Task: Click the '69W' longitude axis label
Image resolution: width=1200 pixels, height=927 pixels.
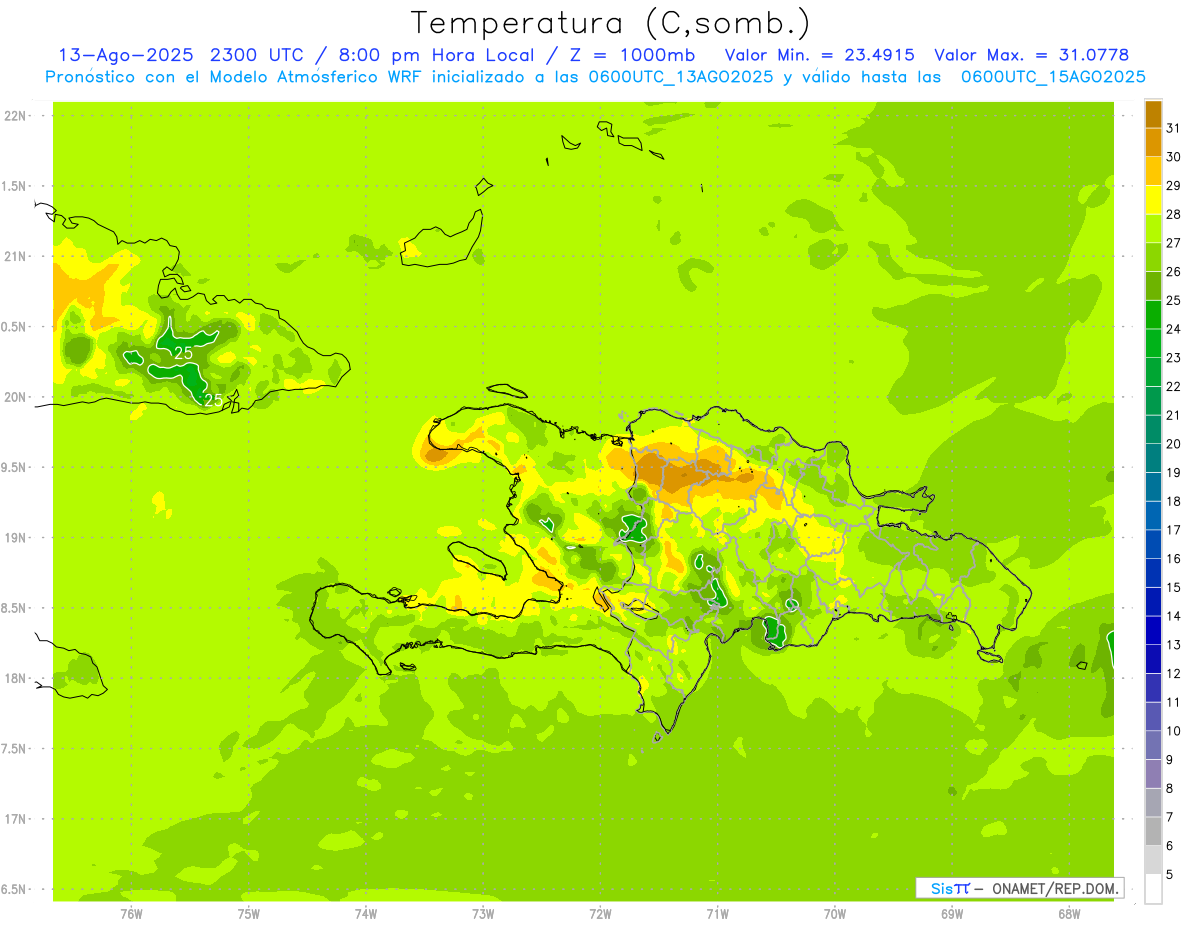Action: [x=952, y=914]
